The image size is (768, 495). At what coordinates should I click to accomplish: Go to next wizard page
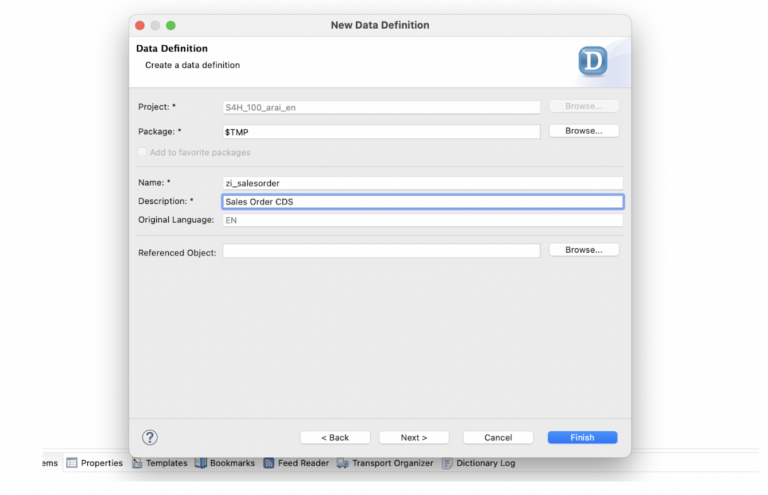[x=414, y=437]
